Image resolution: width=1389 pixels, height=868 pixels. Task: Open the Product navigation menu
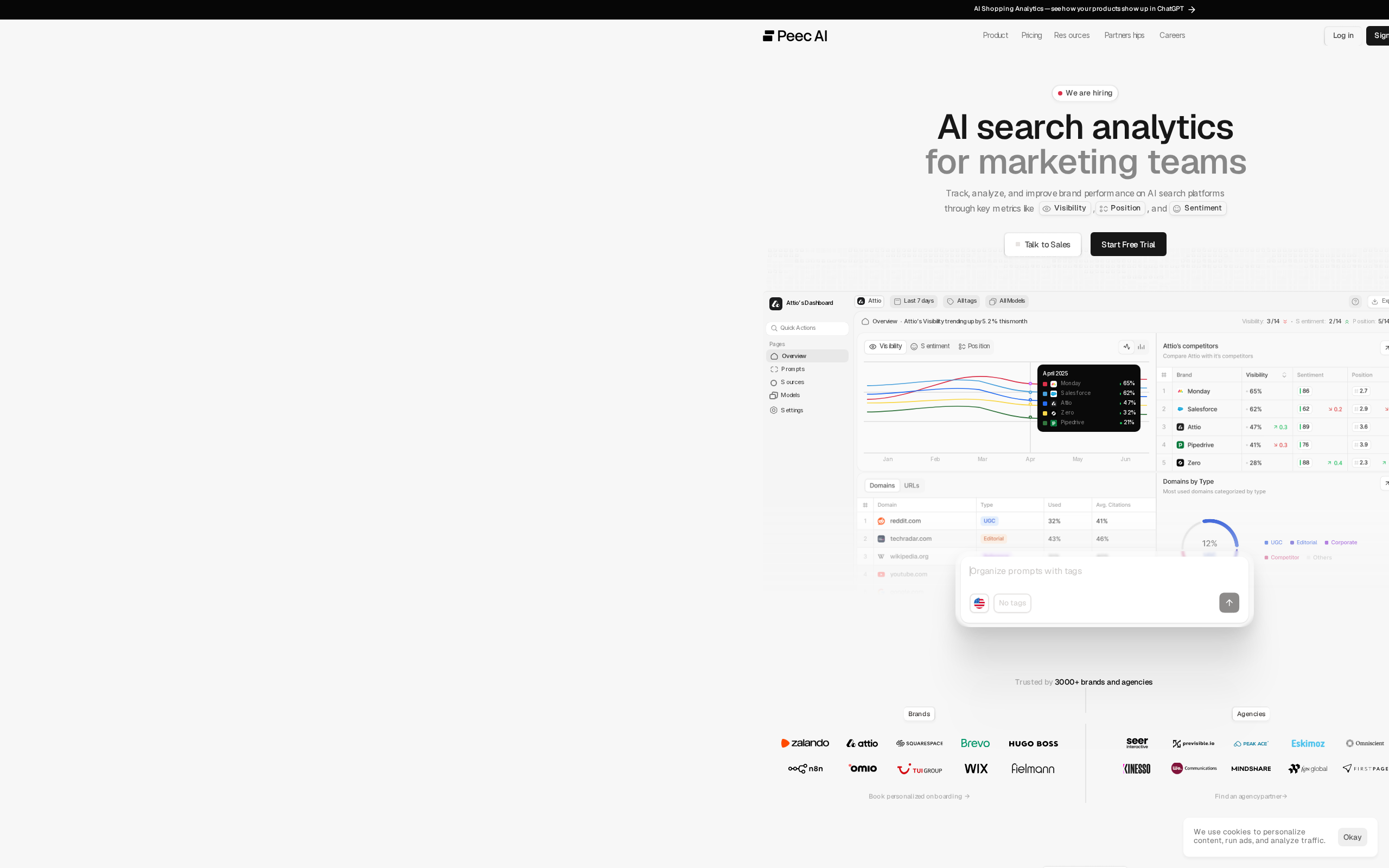click(995, 36)
